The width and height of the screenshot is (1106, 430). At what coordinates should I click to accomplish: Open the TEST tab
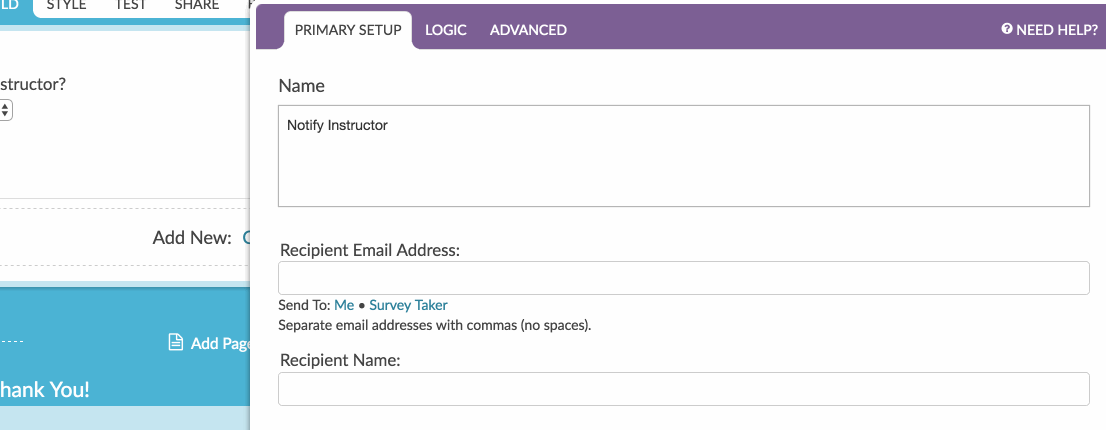click(x=131, y=6)
